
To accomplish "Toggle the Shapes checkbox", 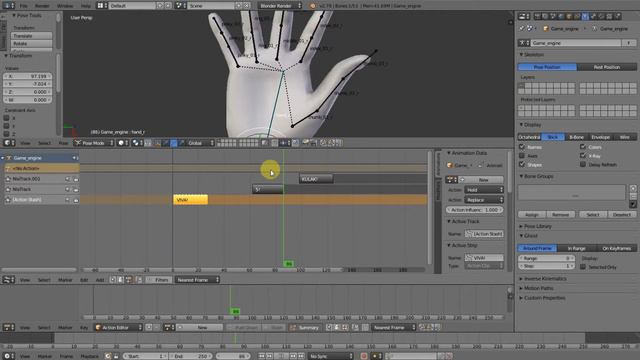I will pos(522,164).
